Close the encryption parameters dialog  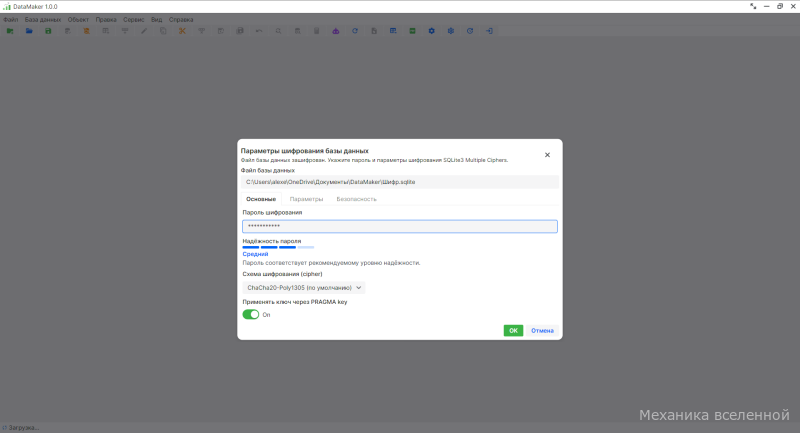[547, 155]
